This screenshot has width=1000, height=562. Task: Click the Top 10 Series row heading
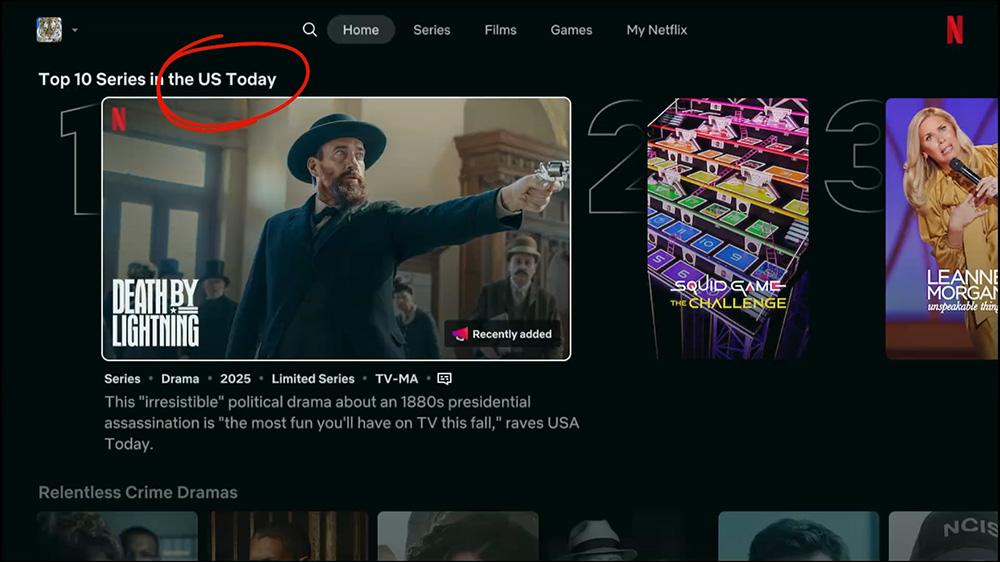click(157, 79)
